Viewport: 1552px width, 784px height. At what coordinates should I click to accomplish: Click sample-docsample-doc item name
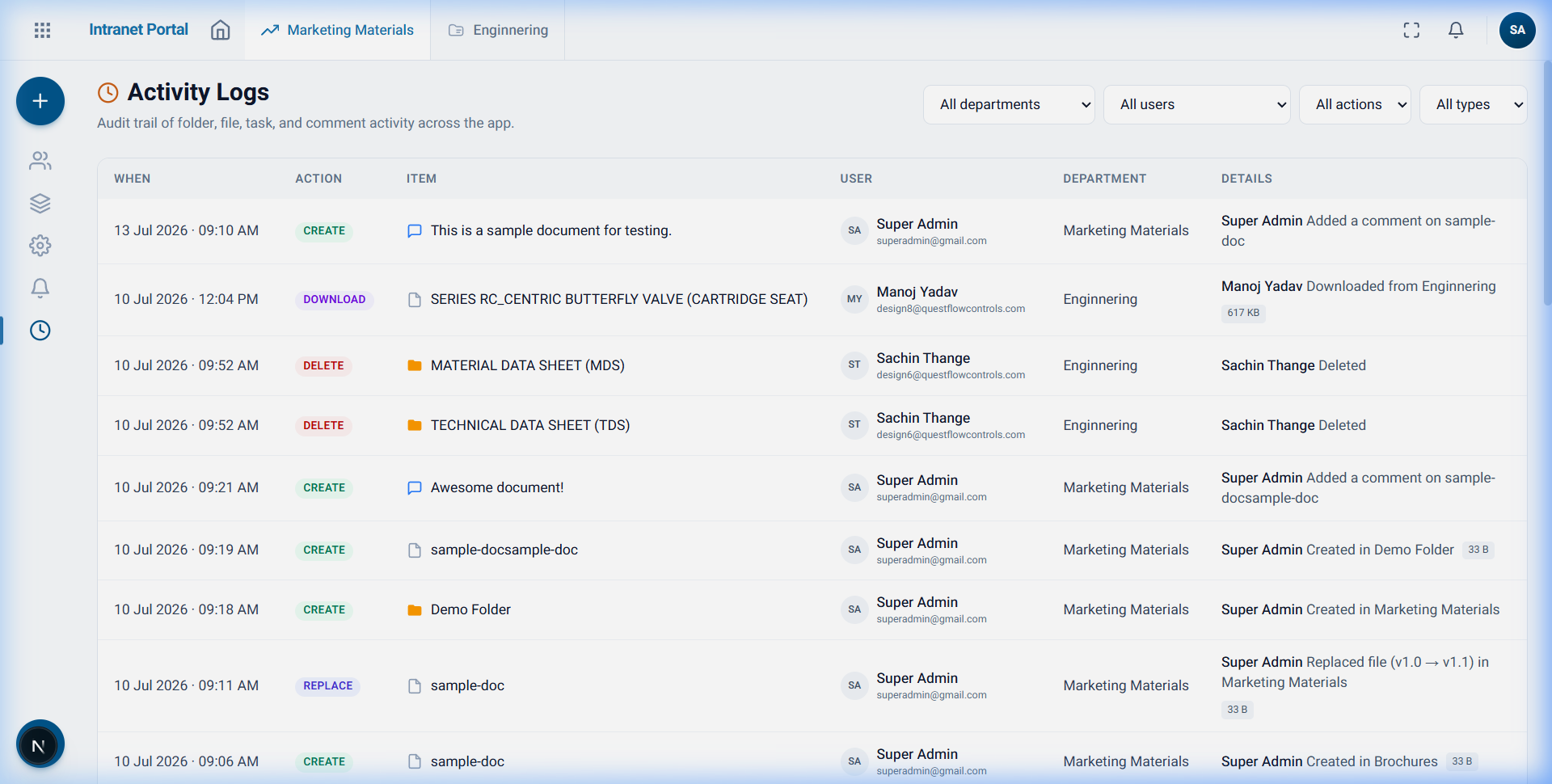click(504, 550)
